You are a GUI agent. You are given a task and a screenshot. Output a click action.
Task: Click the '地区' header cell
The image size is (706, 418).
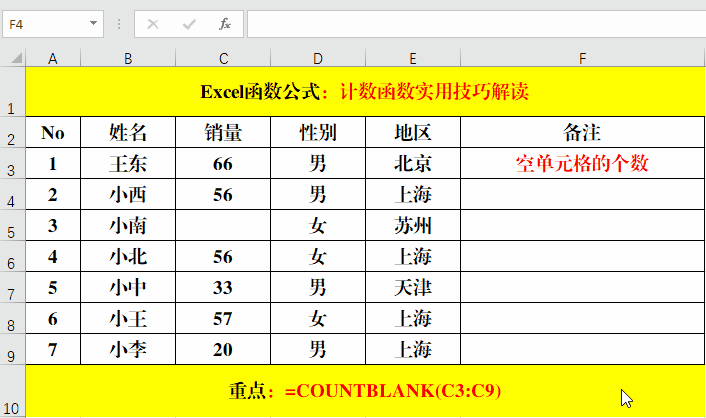click(413, 132)
